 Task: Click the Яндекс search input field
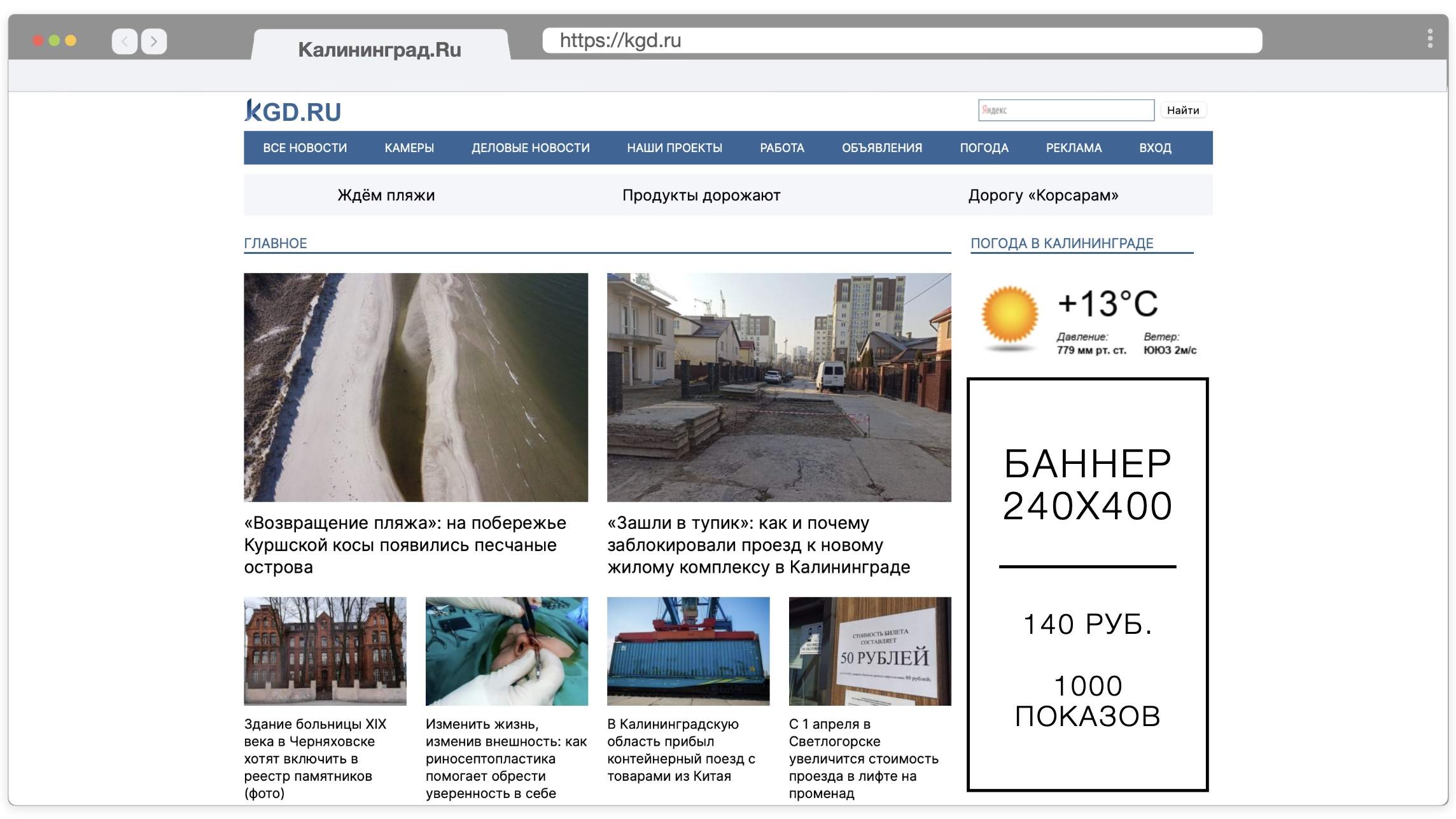1066,110
